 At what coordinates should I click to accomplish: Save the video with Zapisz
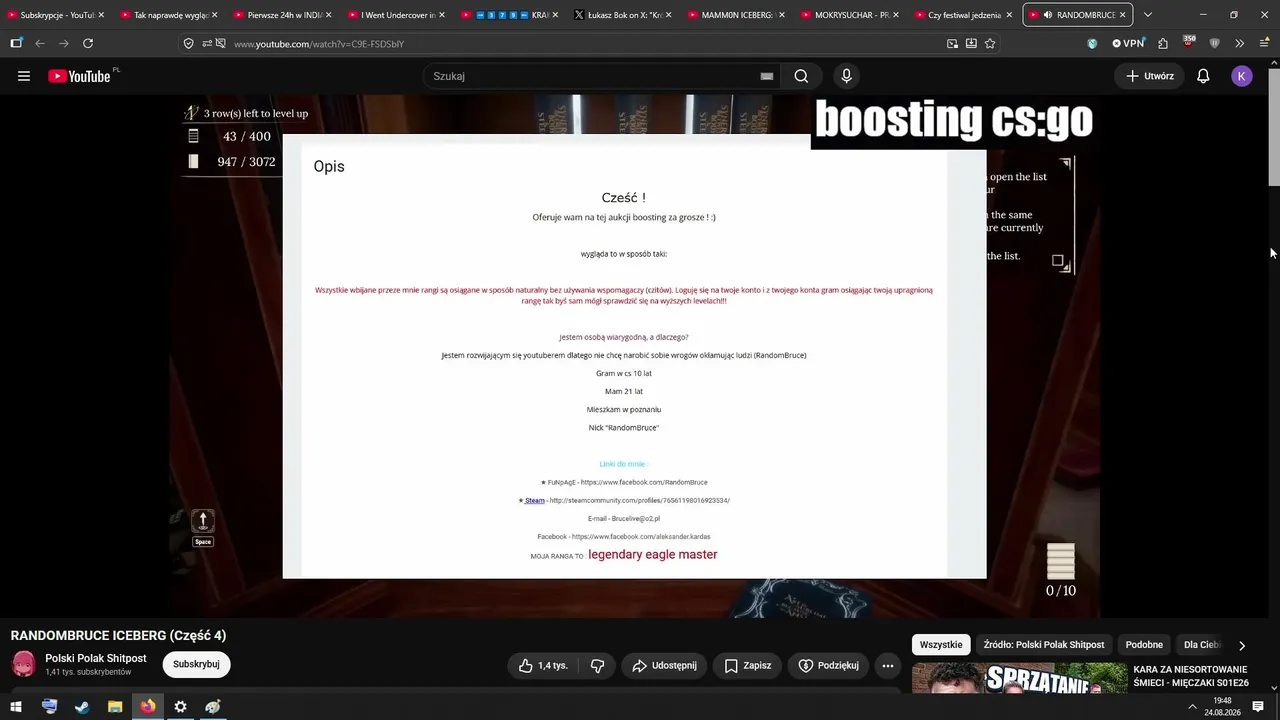747,666
